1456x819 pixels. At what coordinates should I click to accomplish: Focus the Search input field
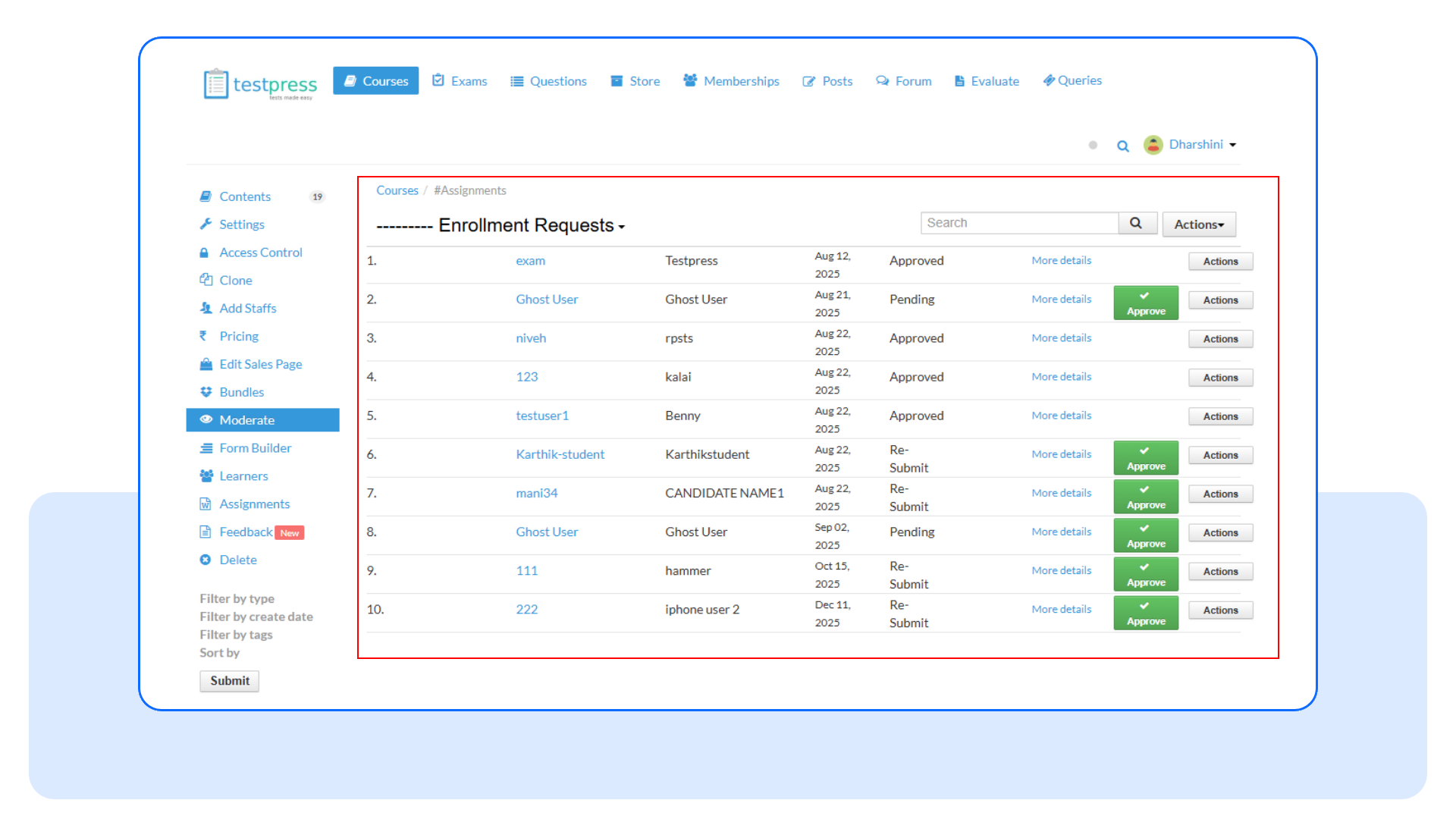pos(1019,223)
